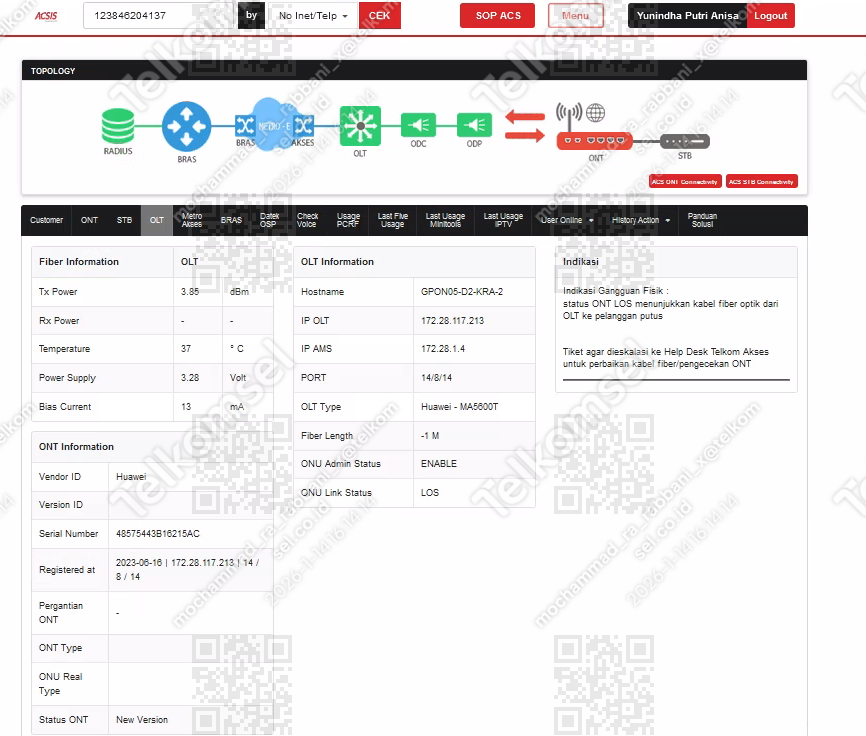Screen dimensions: 866x736
Task: Click the globe icon above ONT
Action: click(595, 113)
